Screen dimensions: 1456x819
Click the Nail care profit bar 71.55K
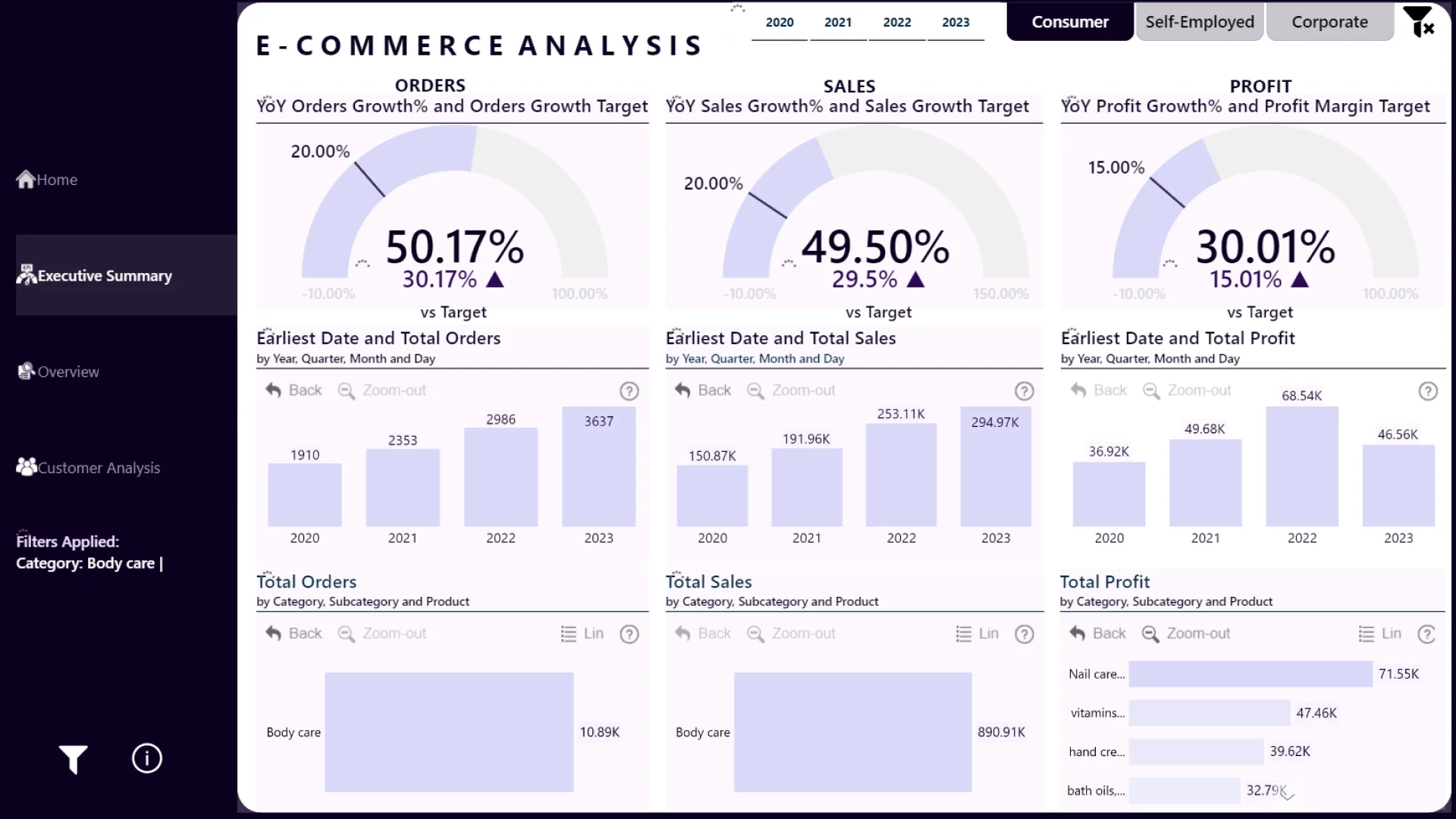click(1250, 673)
